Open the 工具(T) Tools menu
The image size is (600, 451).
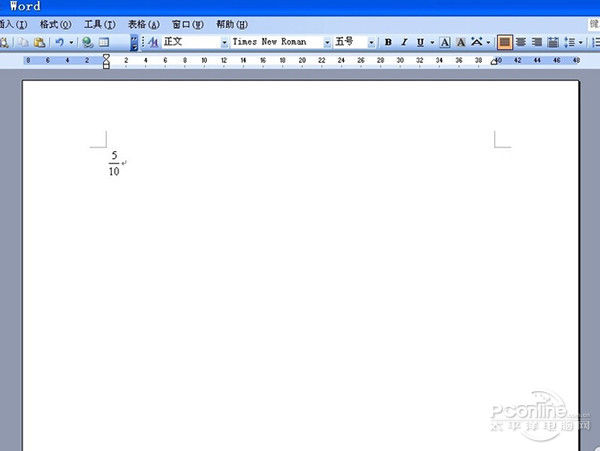tap(100, 24)
